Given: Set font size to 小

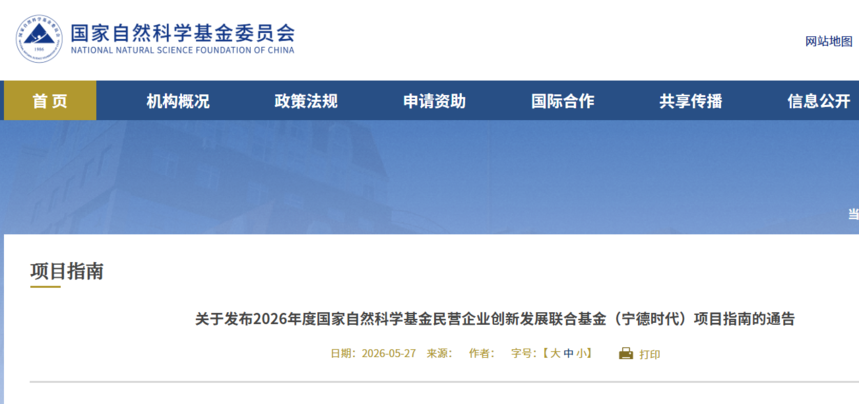Looking at the screenshot, I should pyautogui.click(x=581, y=354).
